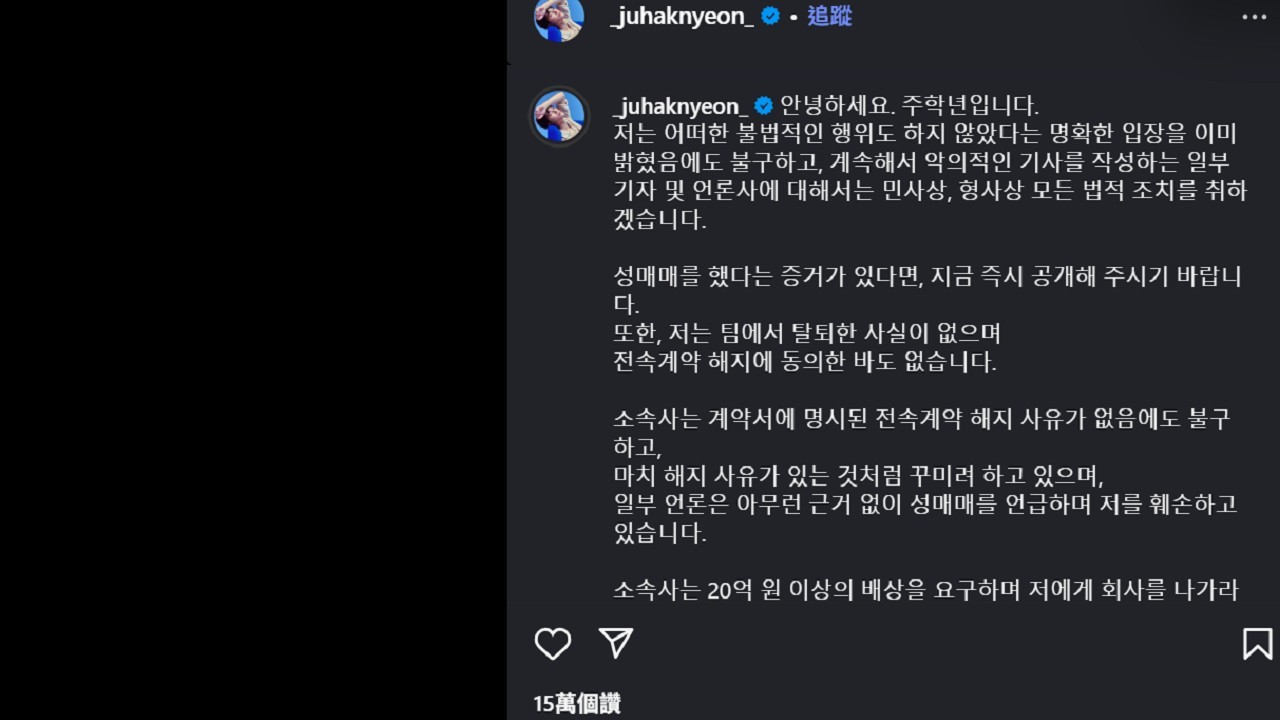
Task: View who liked via 15萬個讚
Action: click(x=576, y=704)
